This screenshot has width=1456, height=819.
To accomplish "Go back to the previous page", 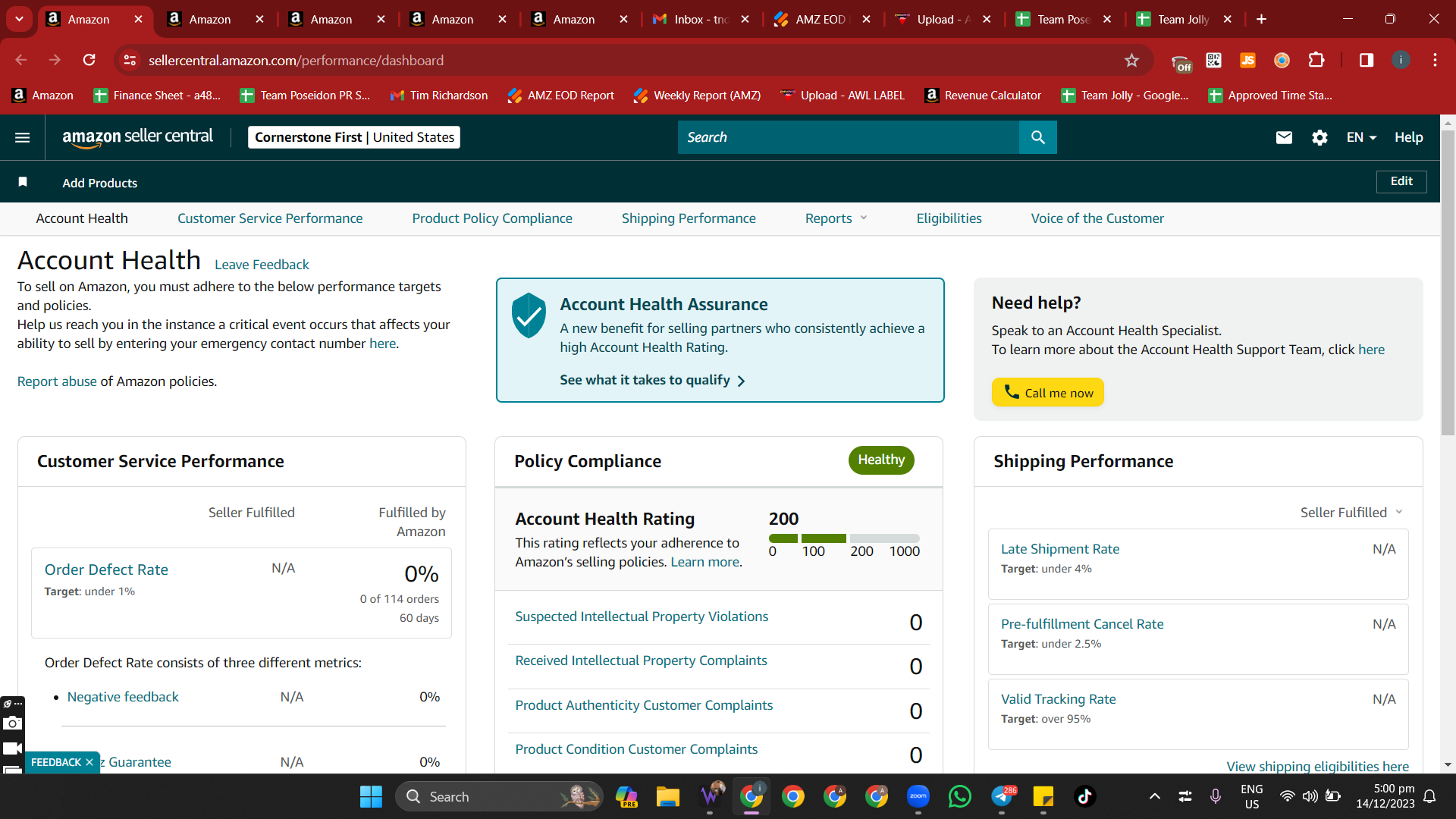I will [x=21, y=60].
